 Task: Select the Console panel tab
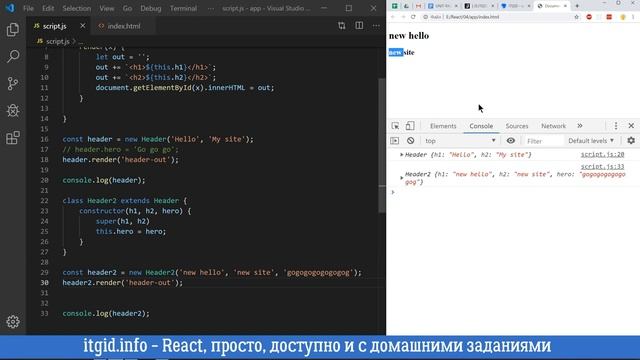point(481,126)
